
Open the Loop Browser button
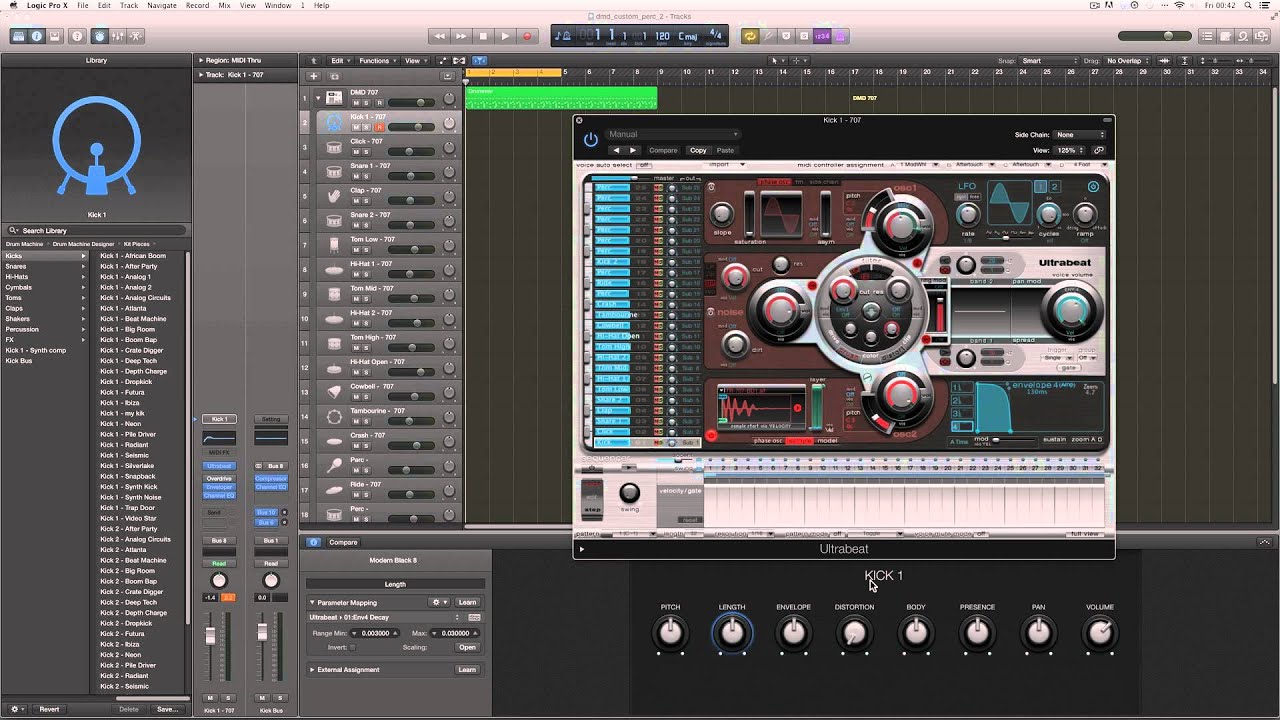click(x=1244, y=36)
